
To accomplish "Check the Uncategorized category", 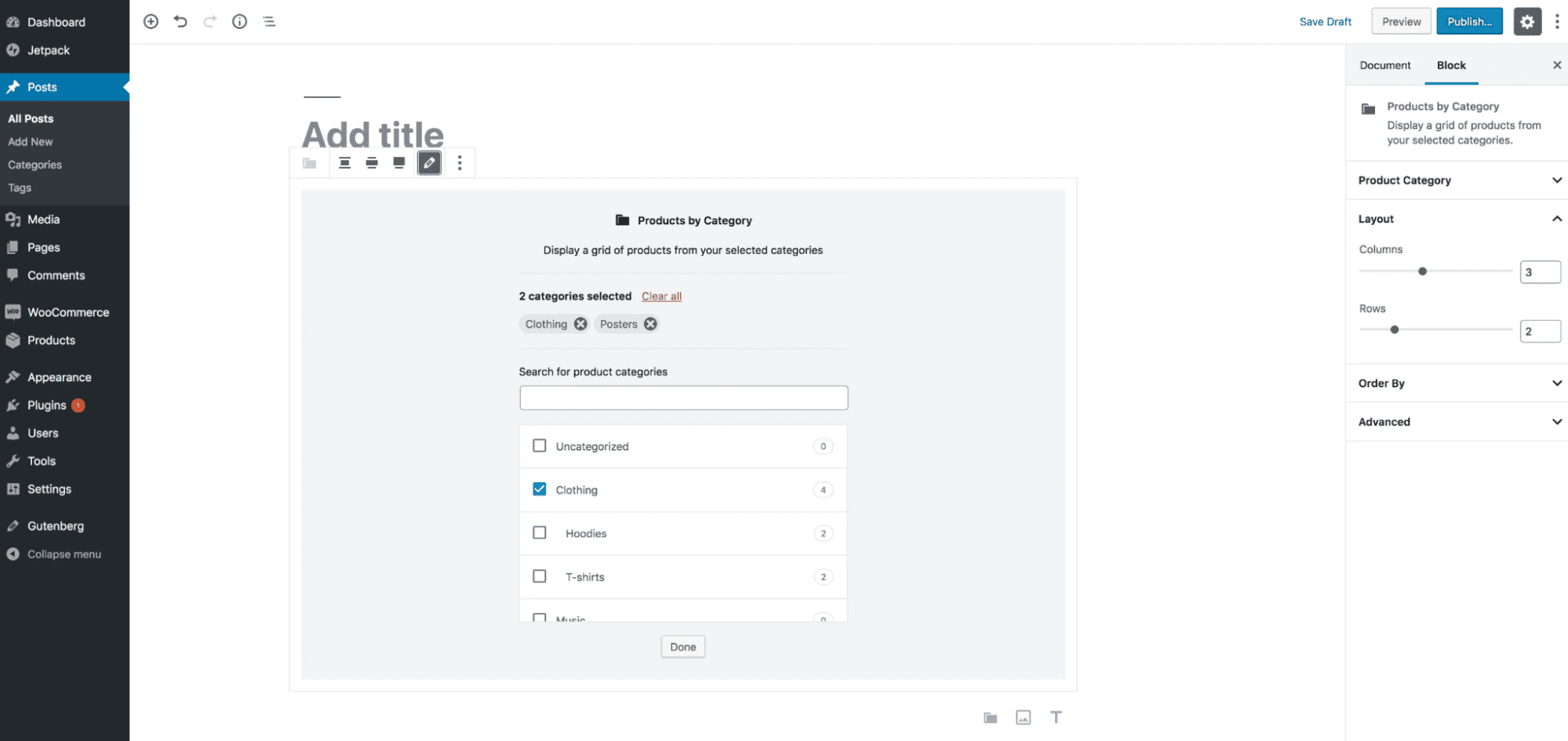I will tap(540, 445).
